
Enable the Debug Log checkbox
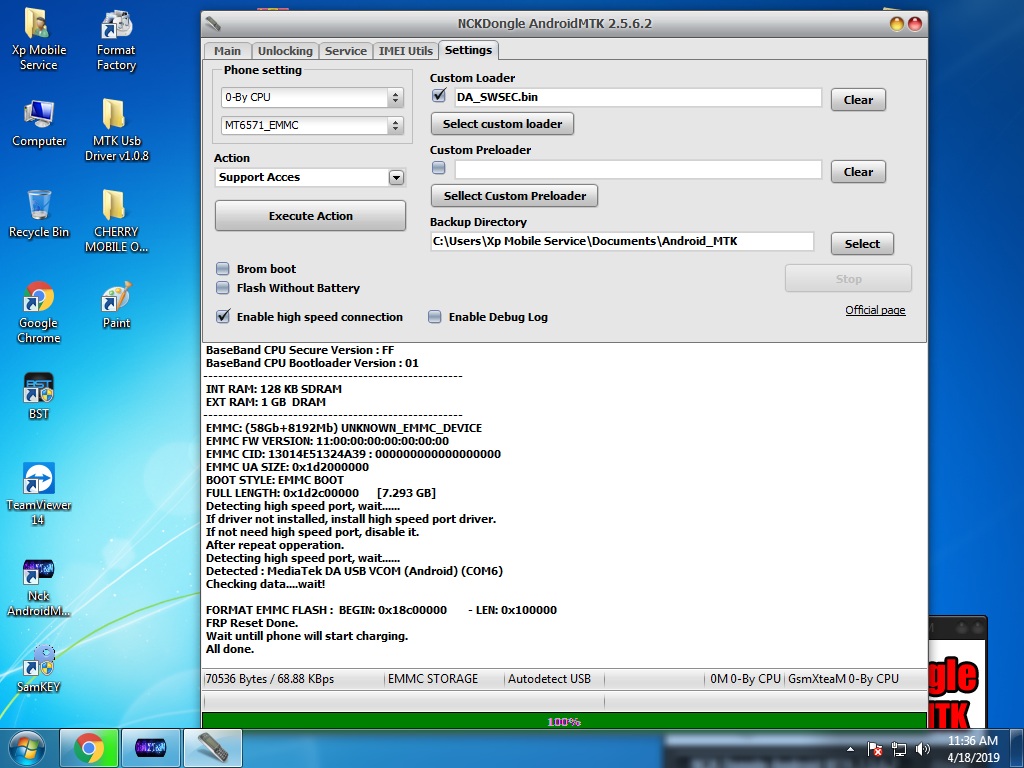coord(434,317)
